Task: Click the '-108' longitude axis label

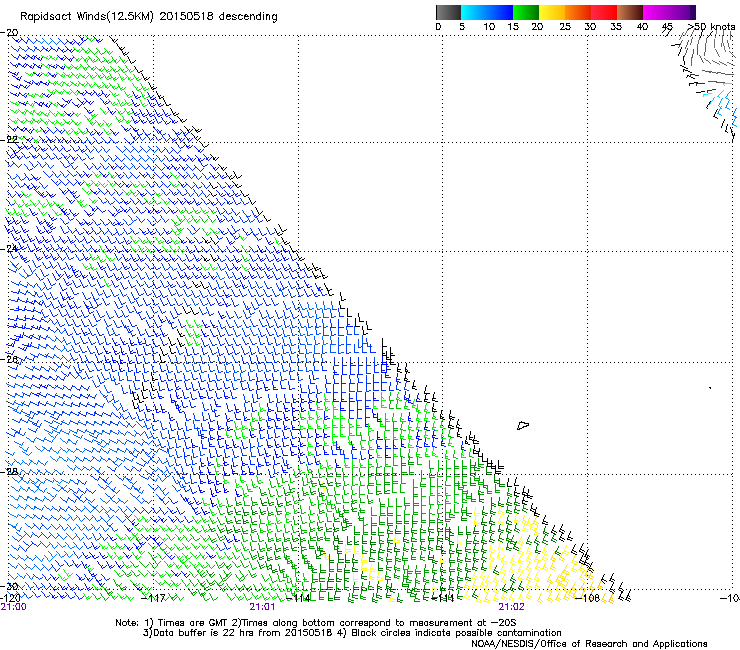Action: (x=588, y=598)
